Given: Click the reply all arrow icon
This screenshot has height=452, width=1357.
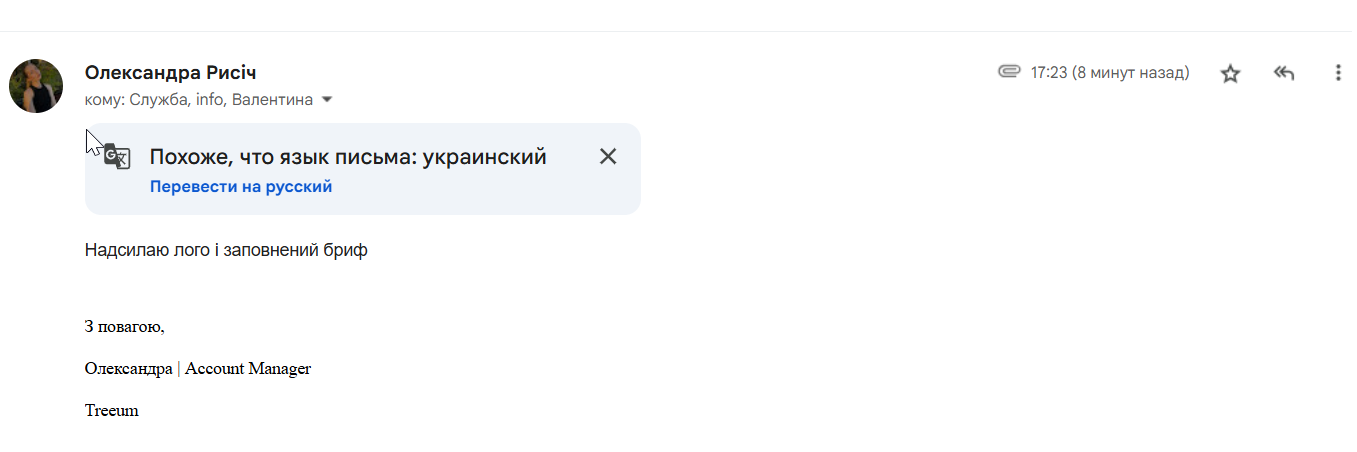Looking at the screenshot, I should tap(1284, 73).
